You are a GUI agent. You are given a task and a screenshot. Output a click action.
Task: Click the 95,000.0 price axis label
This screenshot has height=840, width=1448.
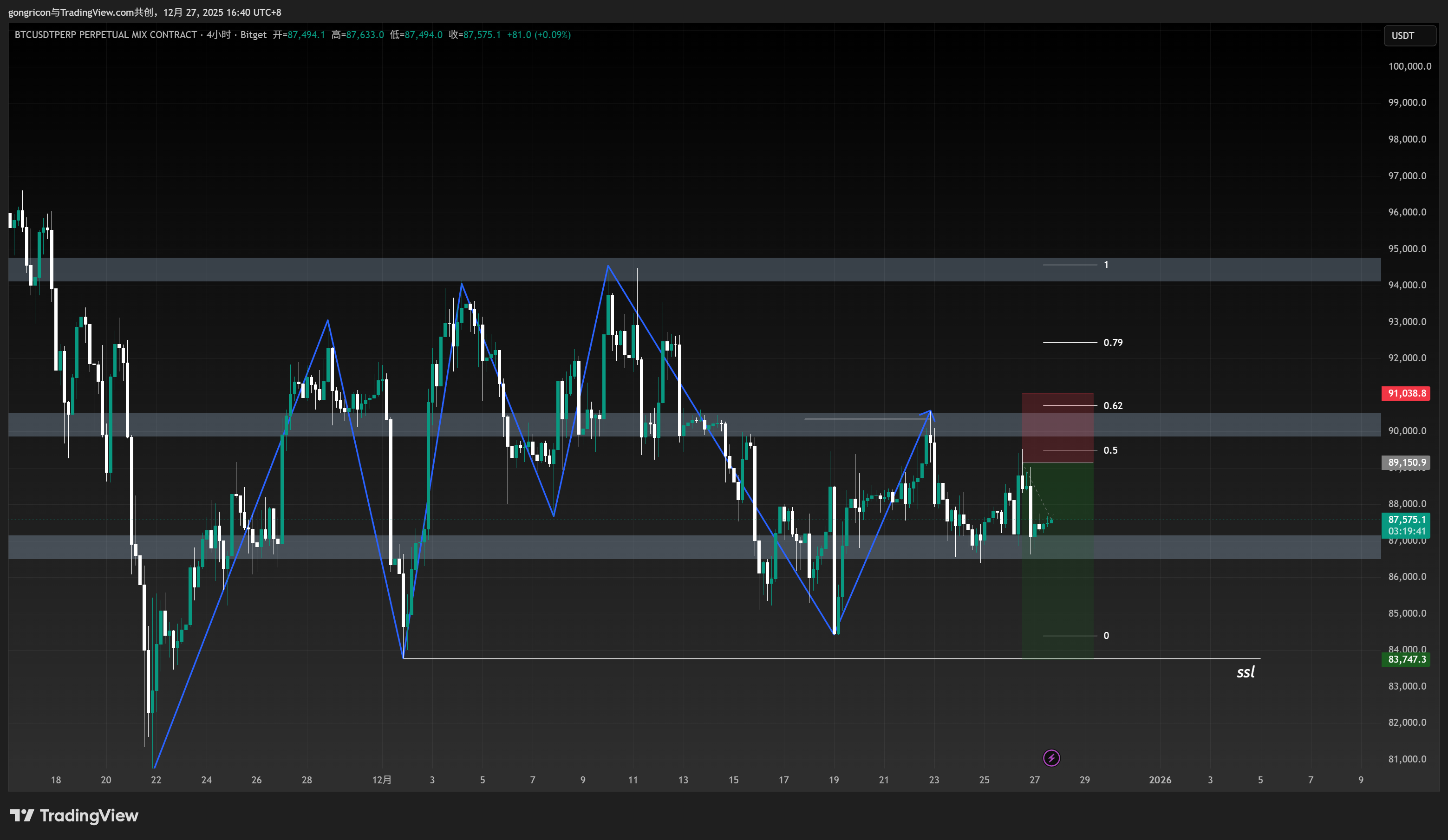point(1407,249)
